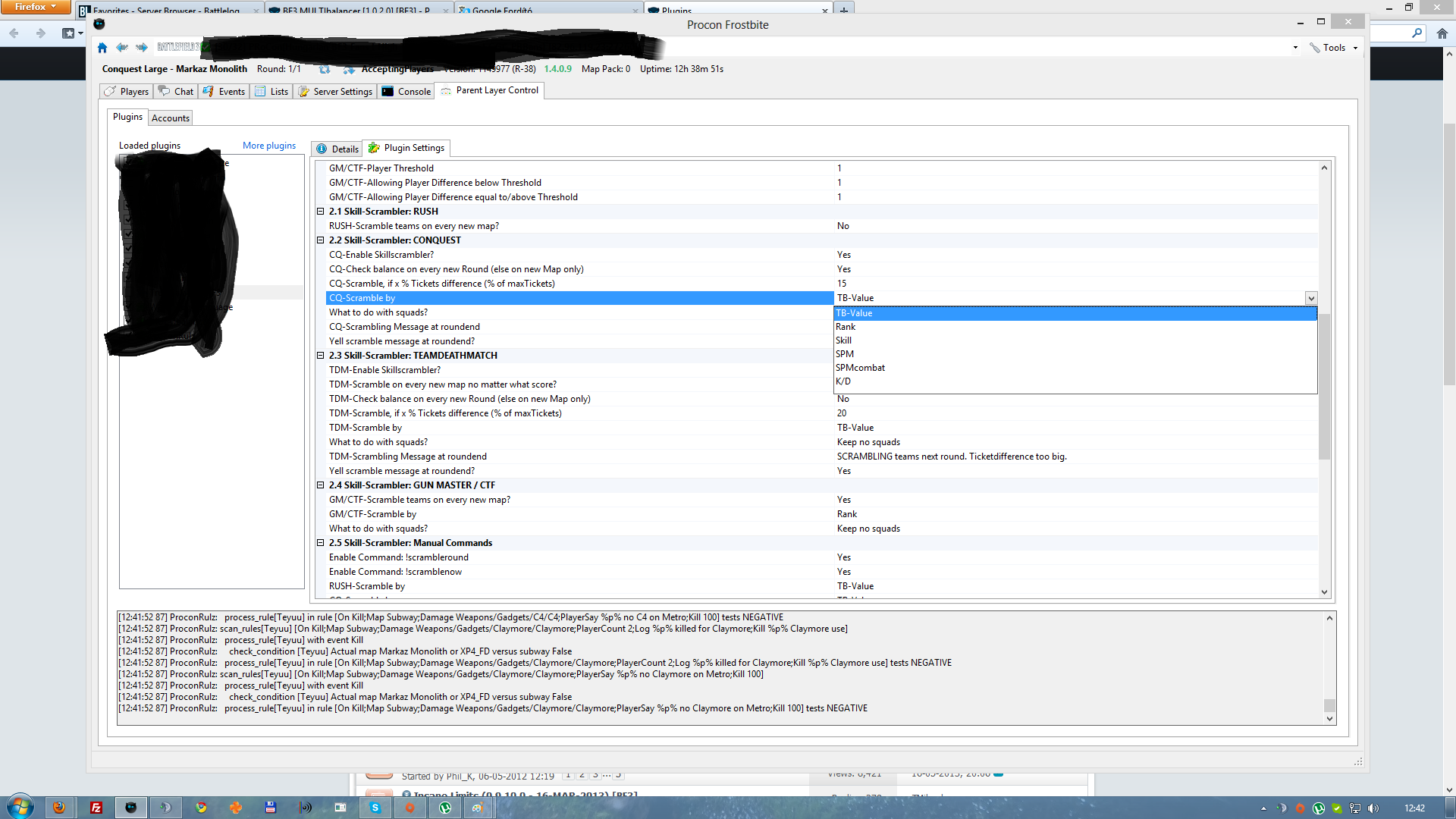Click the plugin settings vertical scrollbar
The image size is (1456, 819).
tap(1324, 379)
